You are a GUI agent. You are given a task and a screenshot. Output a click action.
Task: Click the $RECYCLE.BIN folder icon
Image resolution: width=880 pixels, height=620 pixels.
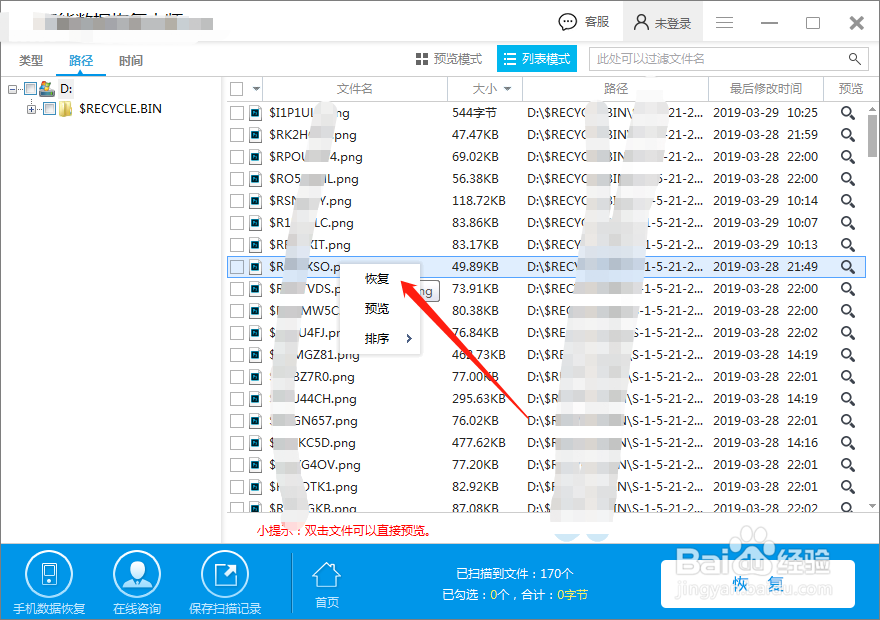coord(65,108)
